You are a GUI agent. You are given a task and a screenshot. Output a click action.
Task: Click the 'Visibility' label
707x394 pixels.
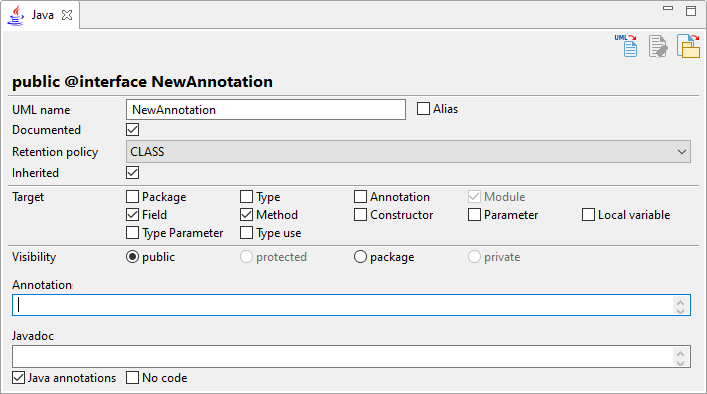(x=34, y=257)
